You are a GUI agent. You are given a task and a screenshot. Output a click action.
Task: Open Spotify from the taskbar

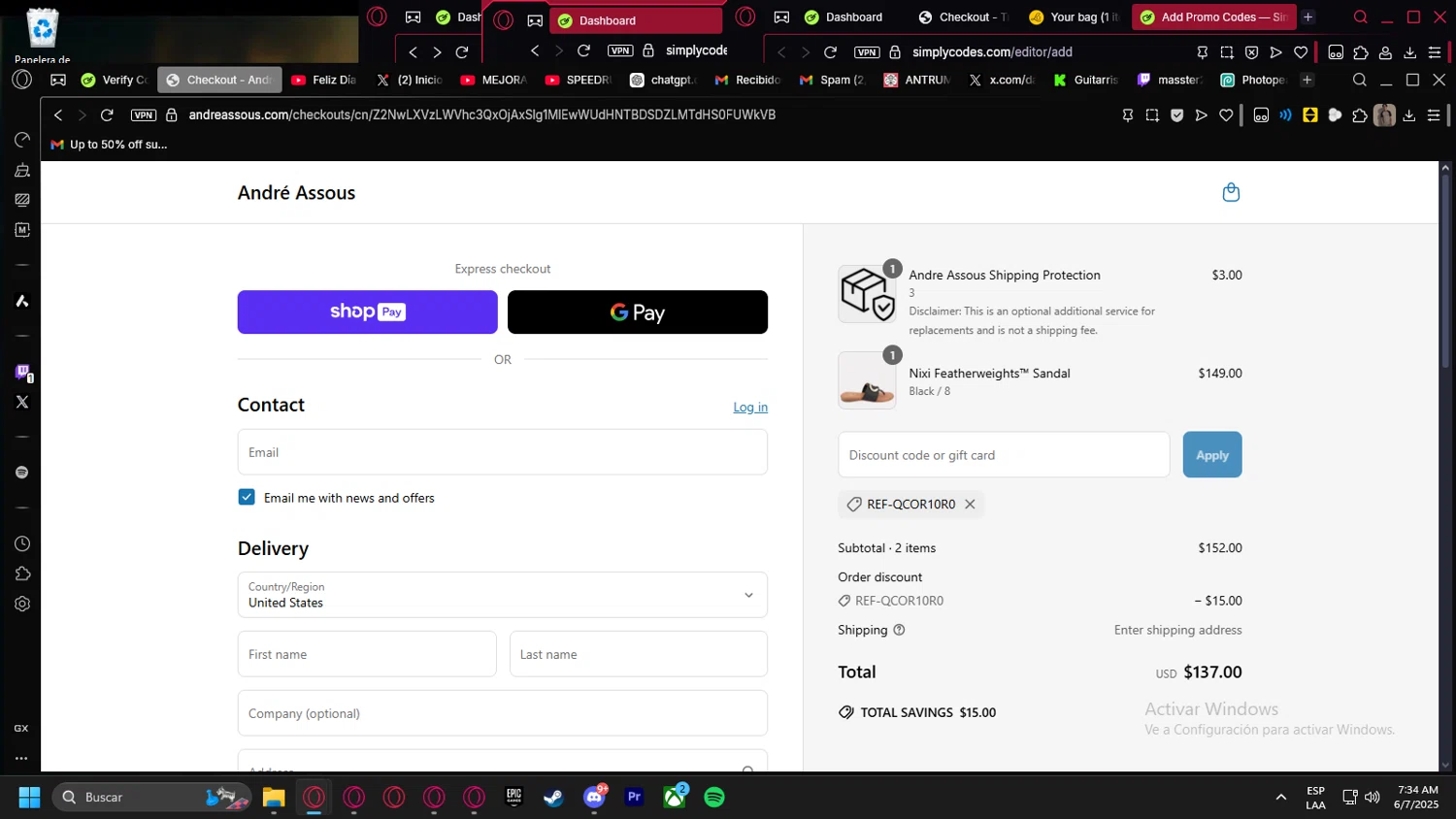click(x=714, y=798)
